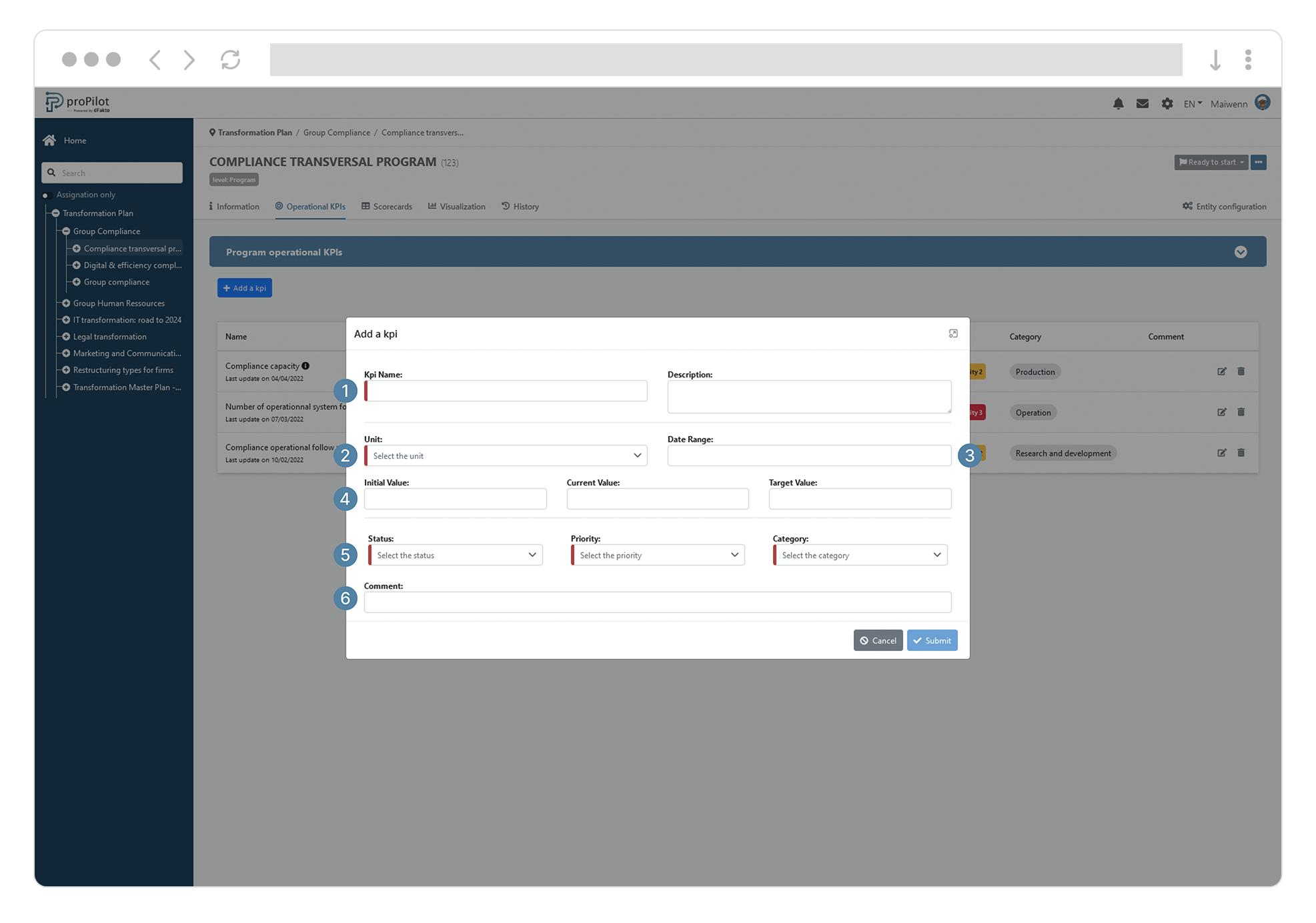
Task: Click the modal fullscreen expand icon
Action: (953, 333)
